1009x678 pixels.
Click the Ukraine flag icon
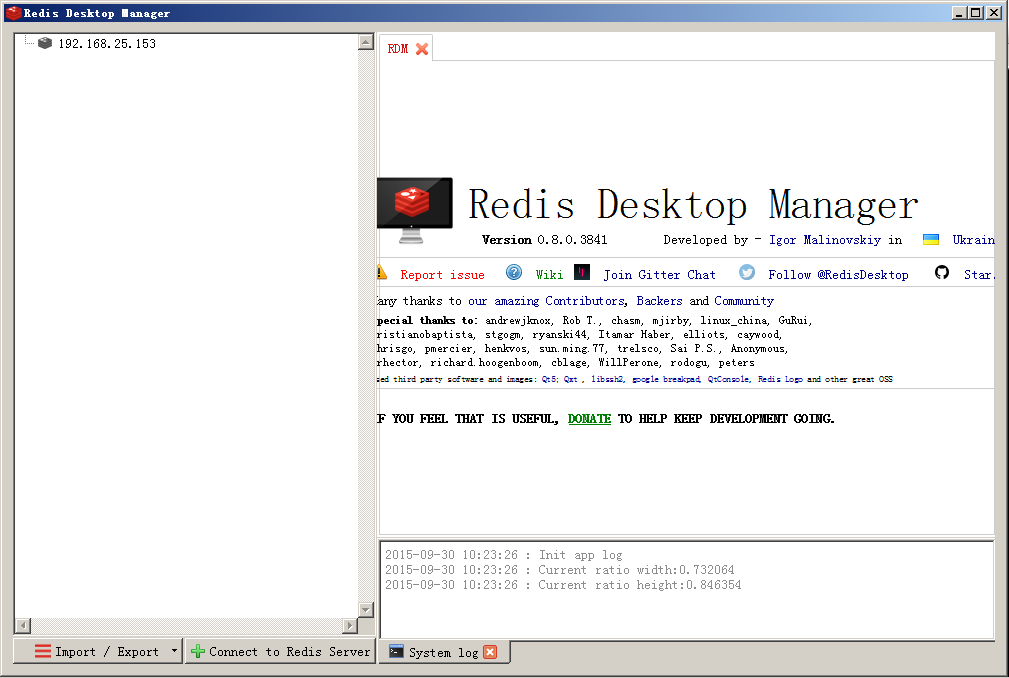point(930,239)
